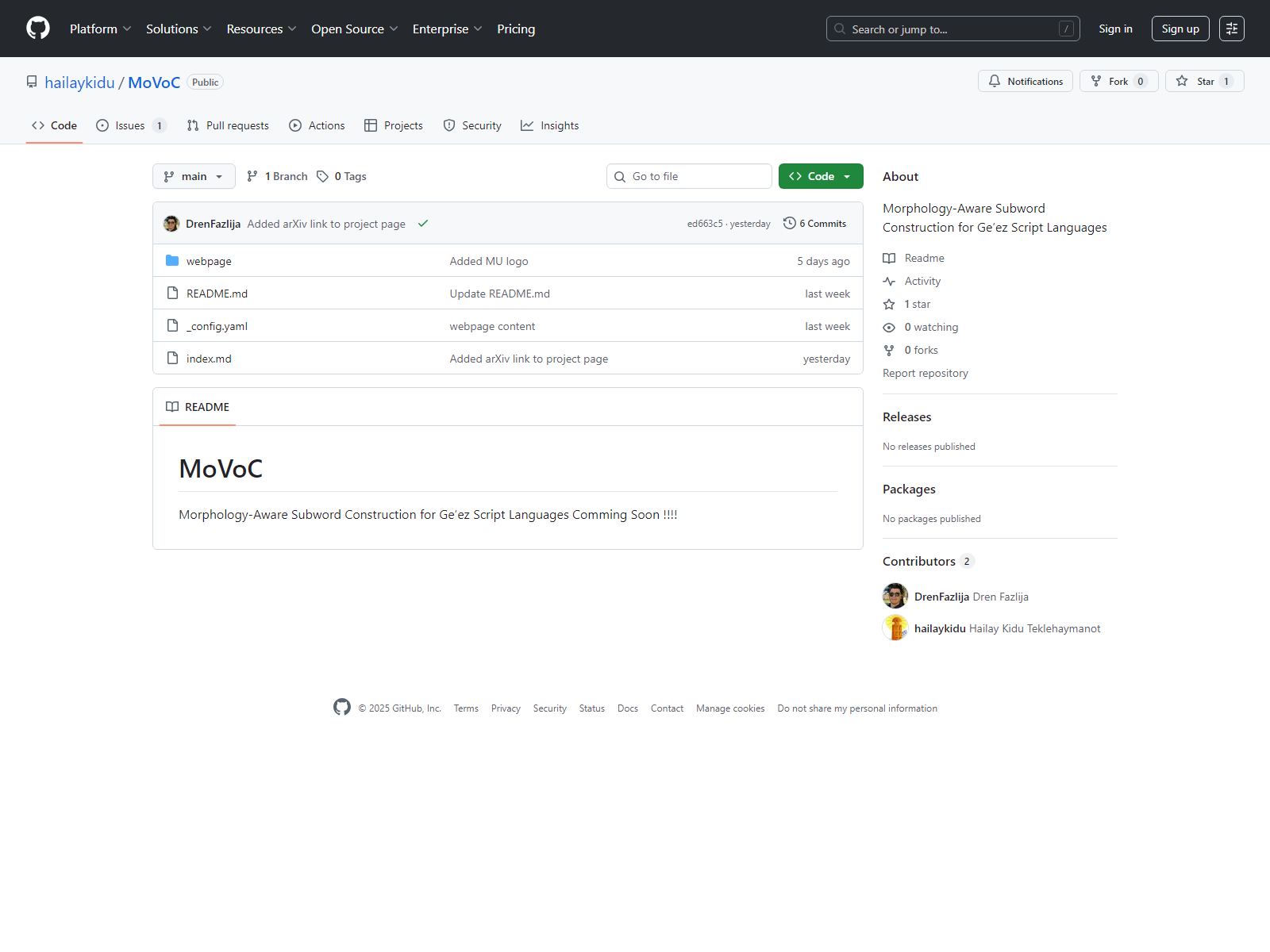Image resolution: width=1270 pixels, height=952 pixels.
Task: Switch to the Pull requests tab
Action: tap(228, 125)
